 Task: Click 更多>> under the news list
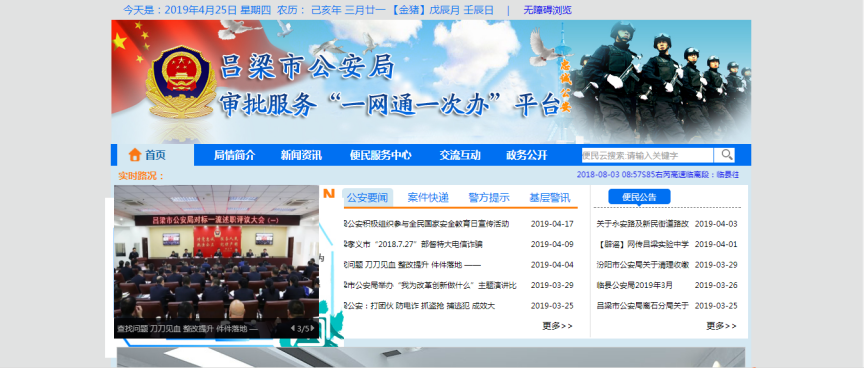[x=558, y=326]
